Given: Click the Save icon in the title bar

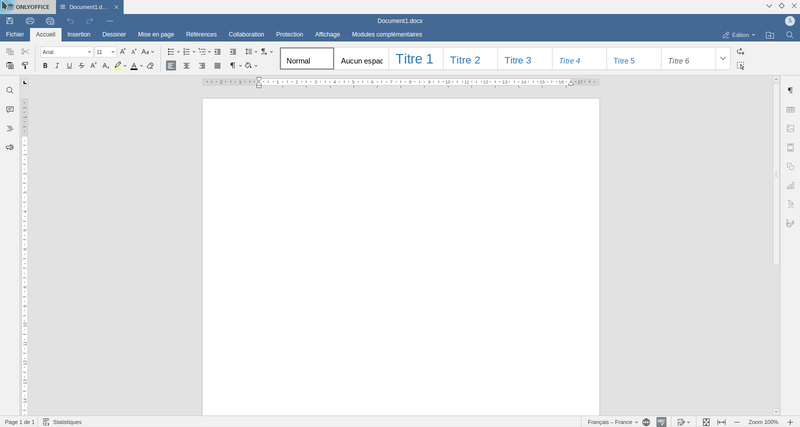Looking at the screenshot, I should [x=10, y=20].
